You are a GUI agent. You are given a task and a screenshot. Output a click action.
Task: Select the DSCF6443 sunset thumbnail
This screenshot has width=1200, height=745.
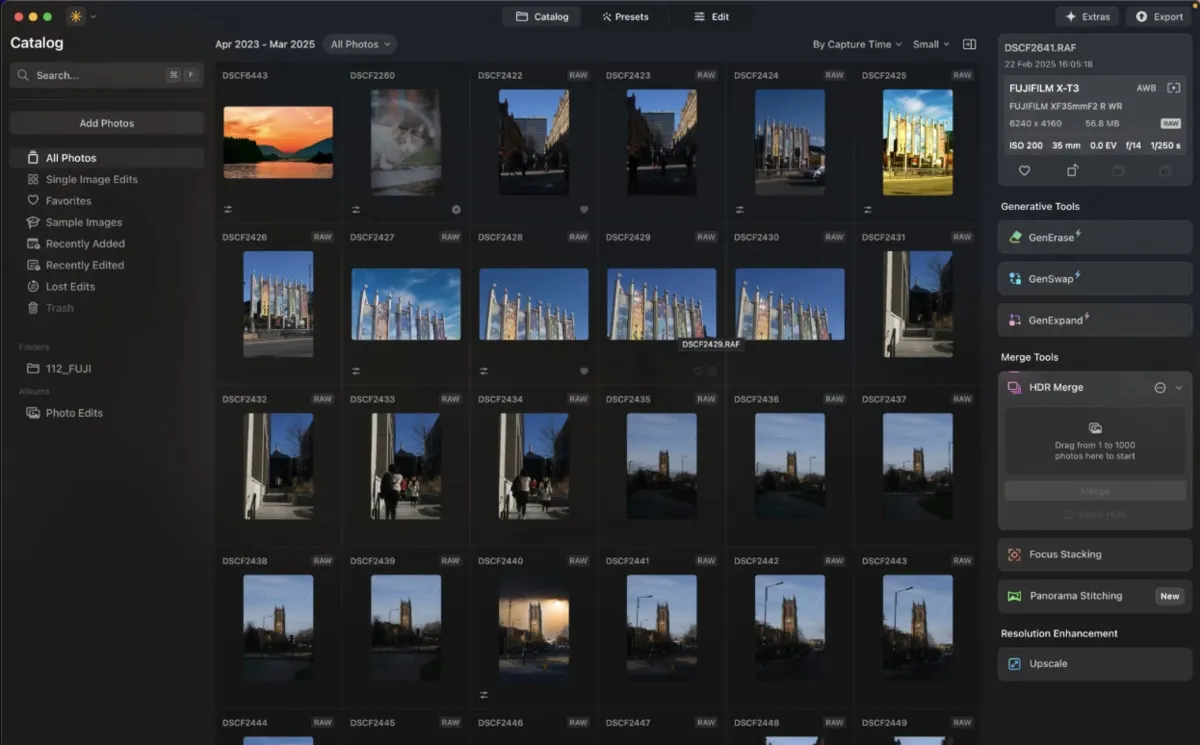point(278,142)
